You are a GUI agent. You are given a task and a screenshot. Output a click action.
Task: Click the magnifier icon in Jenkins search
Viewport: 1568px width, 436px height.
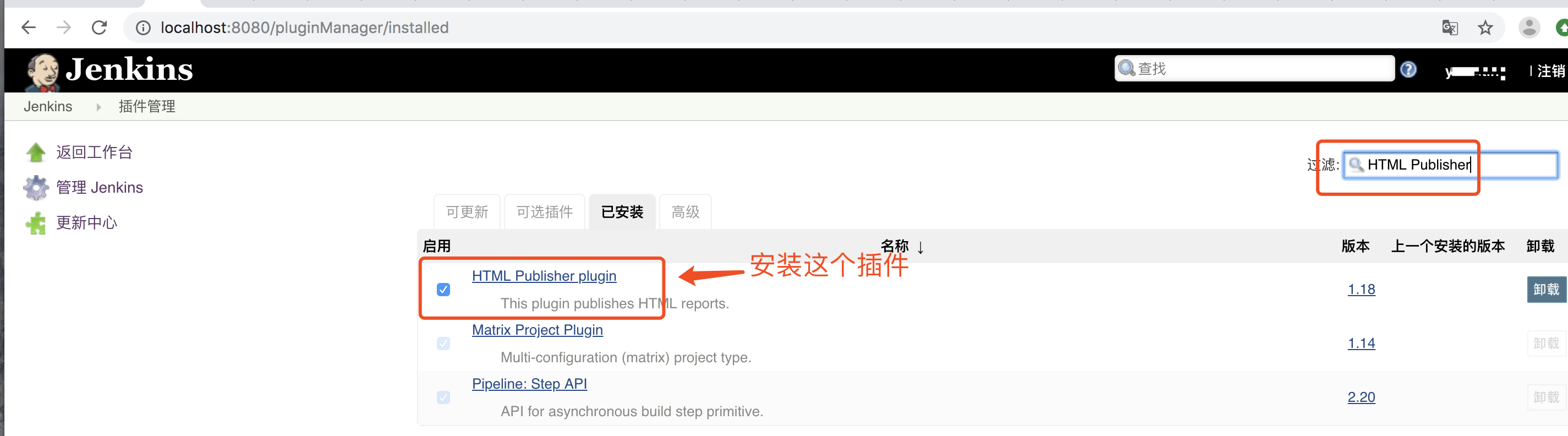click(1127, 68)
